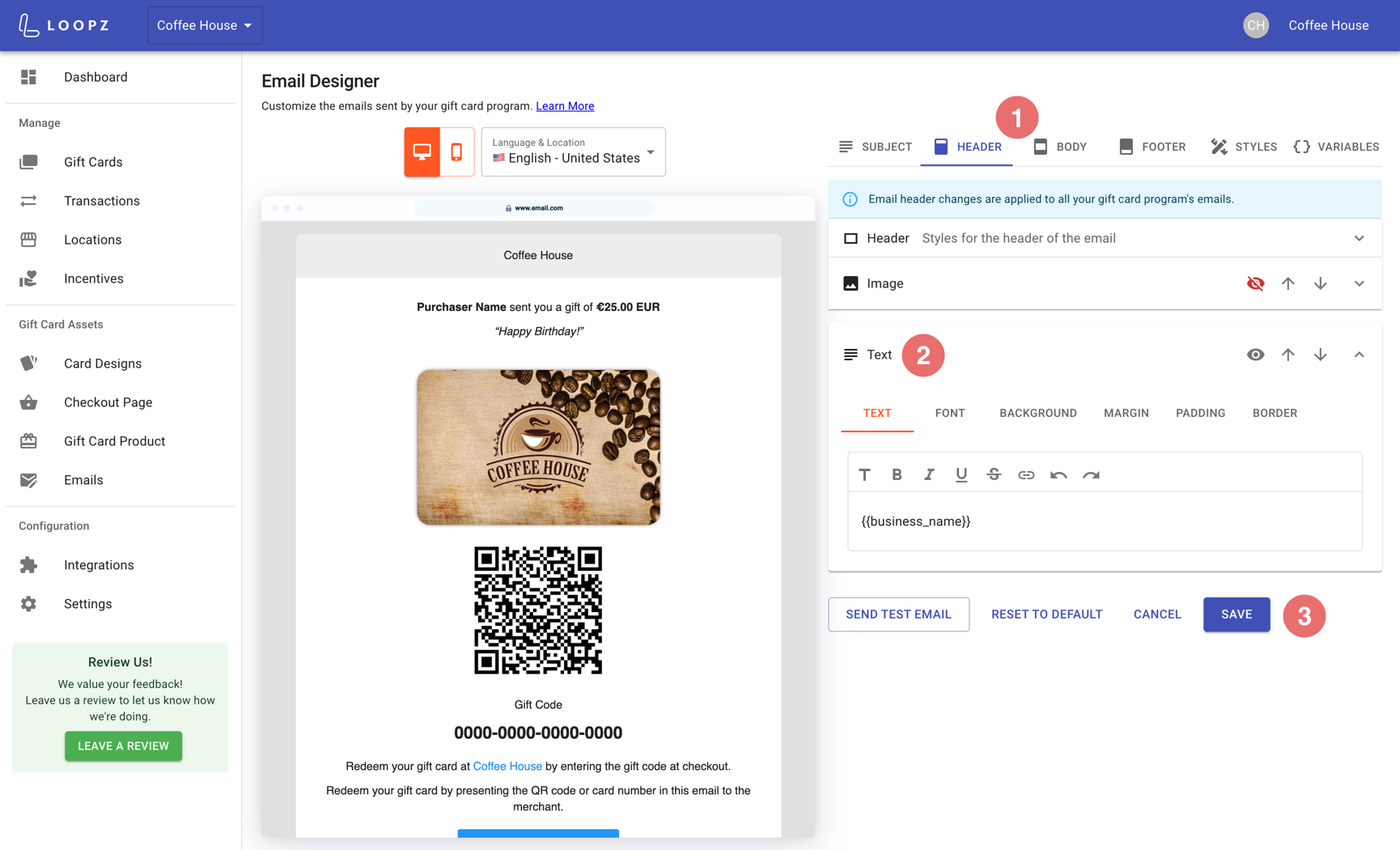The image size is (1400, 850).
Task: Save the email design
Action: coord(1237,614)
